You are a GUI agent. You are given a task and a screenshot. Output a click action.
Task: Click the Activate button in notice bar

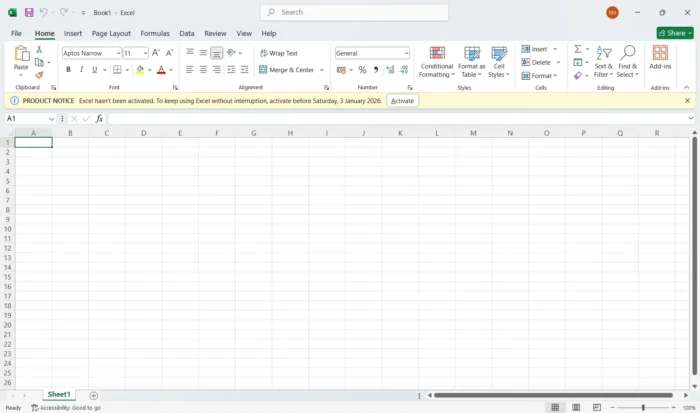pyautogui.click(x=402, y=101)
